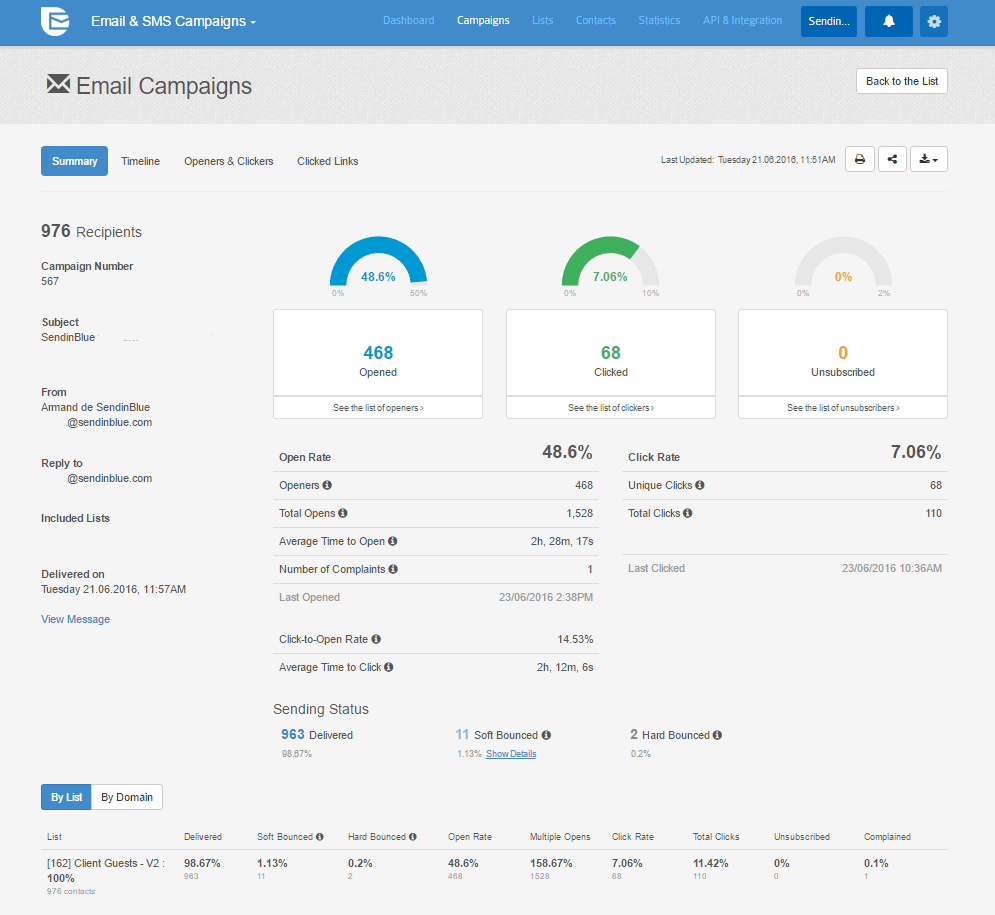Switch to Clicked Links tab

tap(327, 161)
